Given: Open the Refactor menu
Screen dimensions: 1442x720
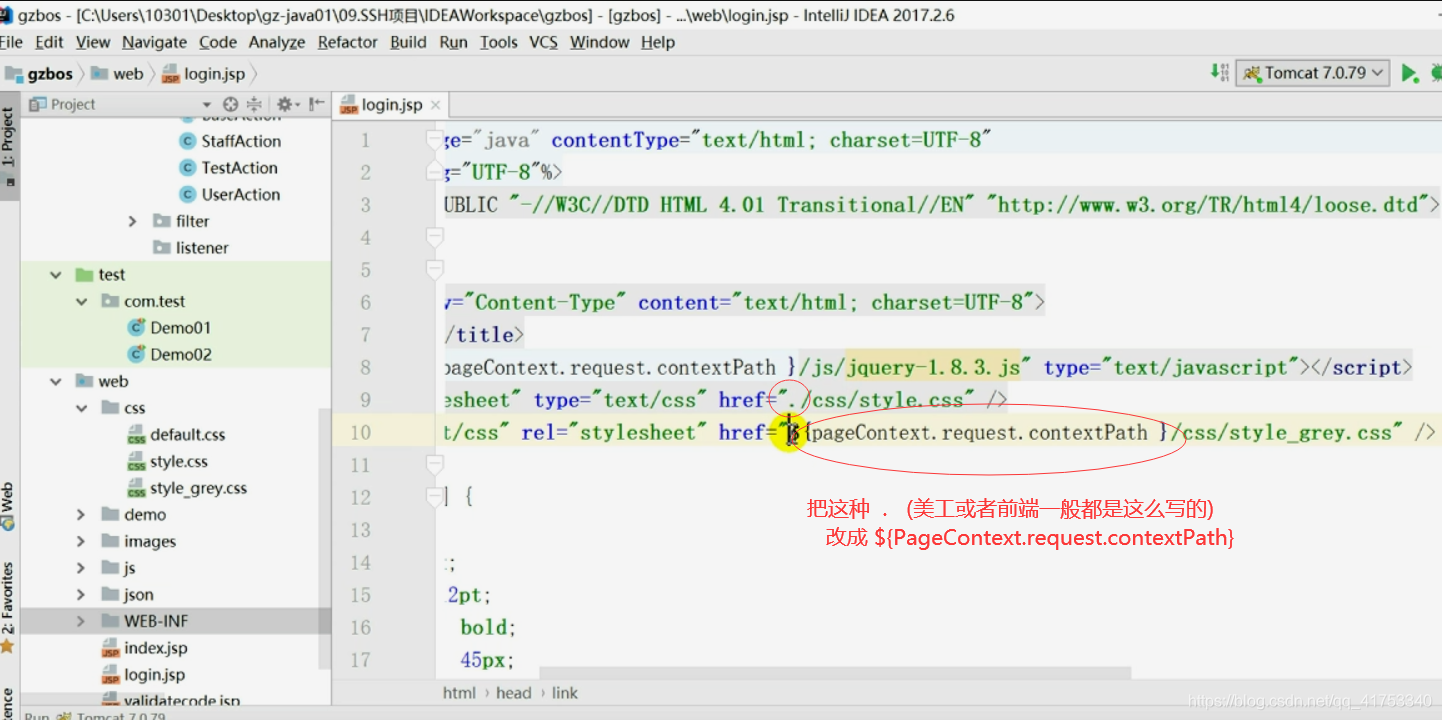Looking at the screenshot, I should 347,42.
